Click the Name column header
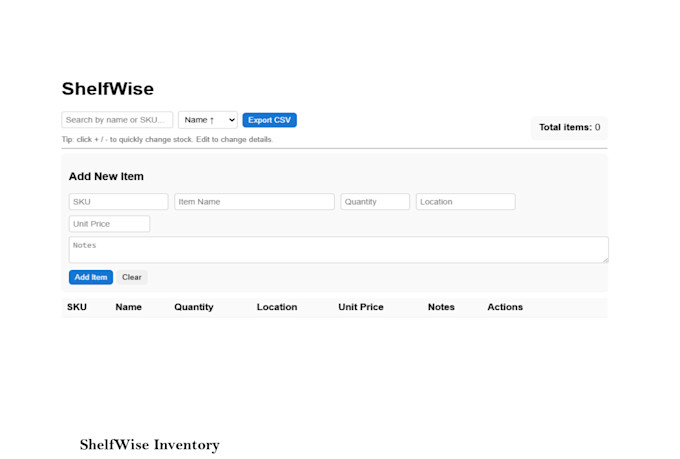Image resolution: width=680 pixels, height=459 pixels. click(128, 307)
